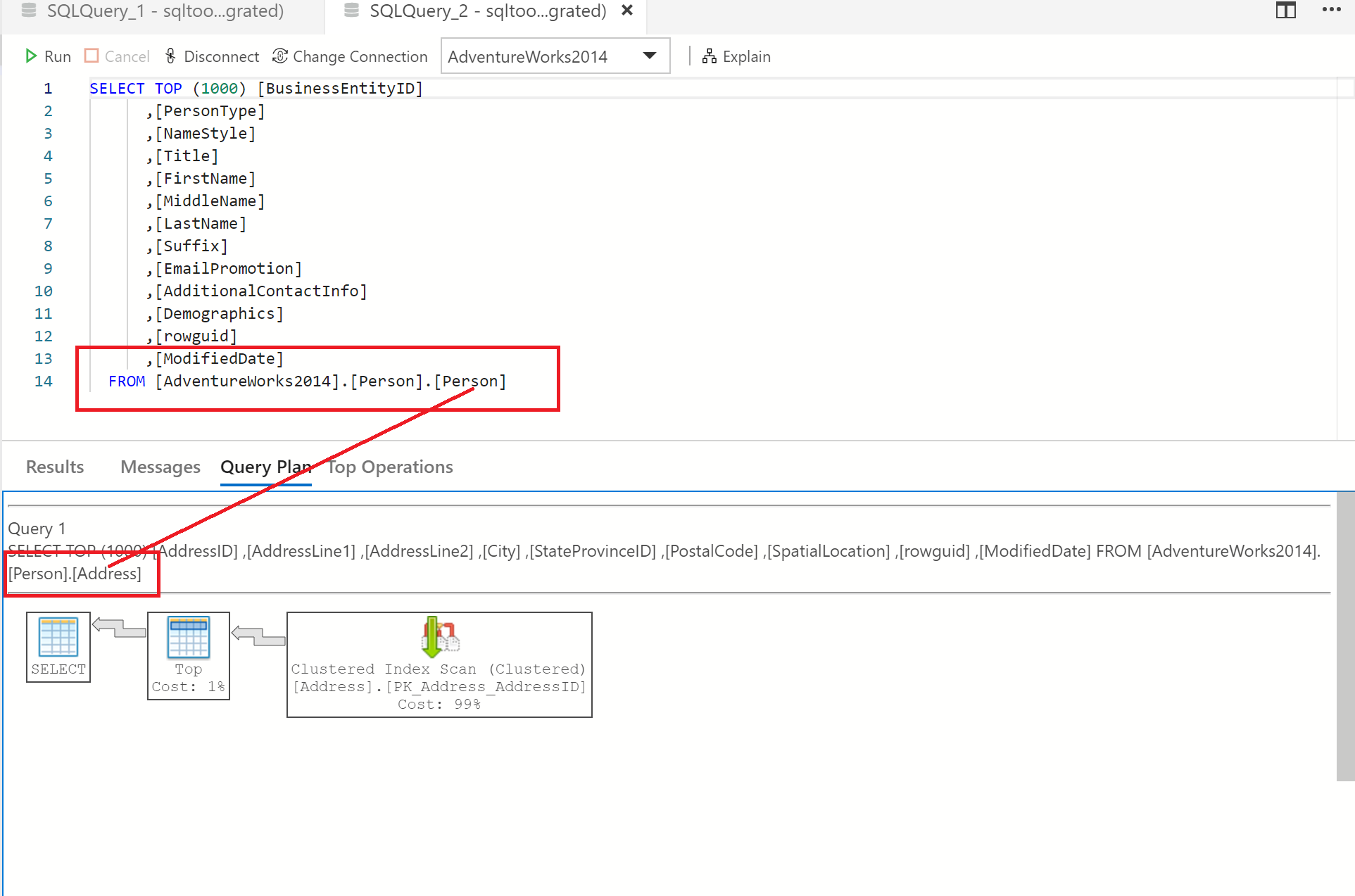Click the Explain plan icon
Image resolution: width=1355 pixels, height=896 pixels.
point(710,56)
